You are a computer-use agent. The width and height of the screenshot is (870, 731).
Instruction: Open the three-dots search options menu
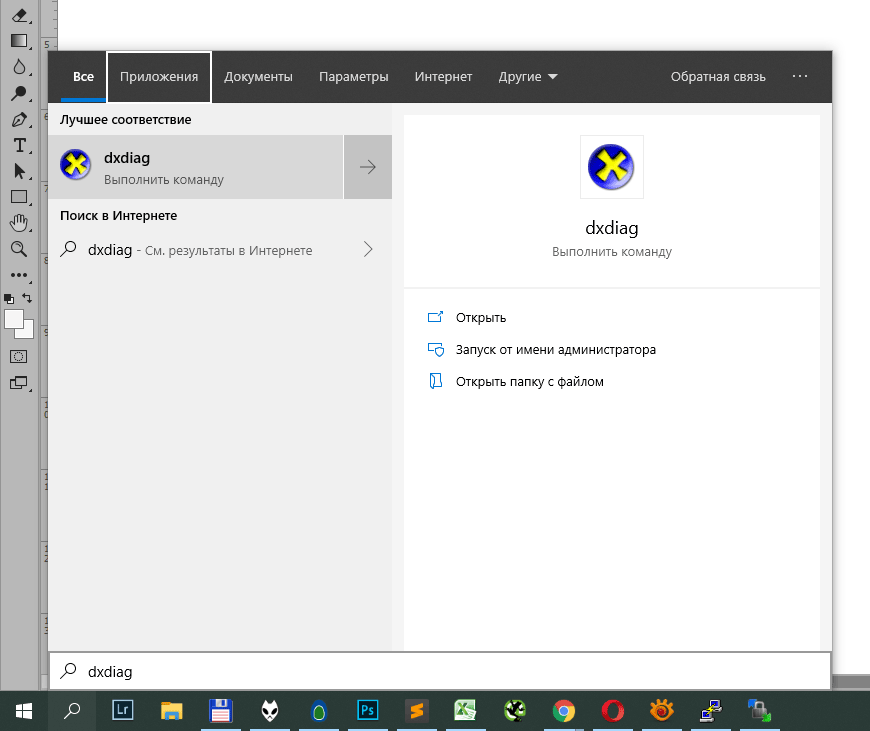[800, 76]
